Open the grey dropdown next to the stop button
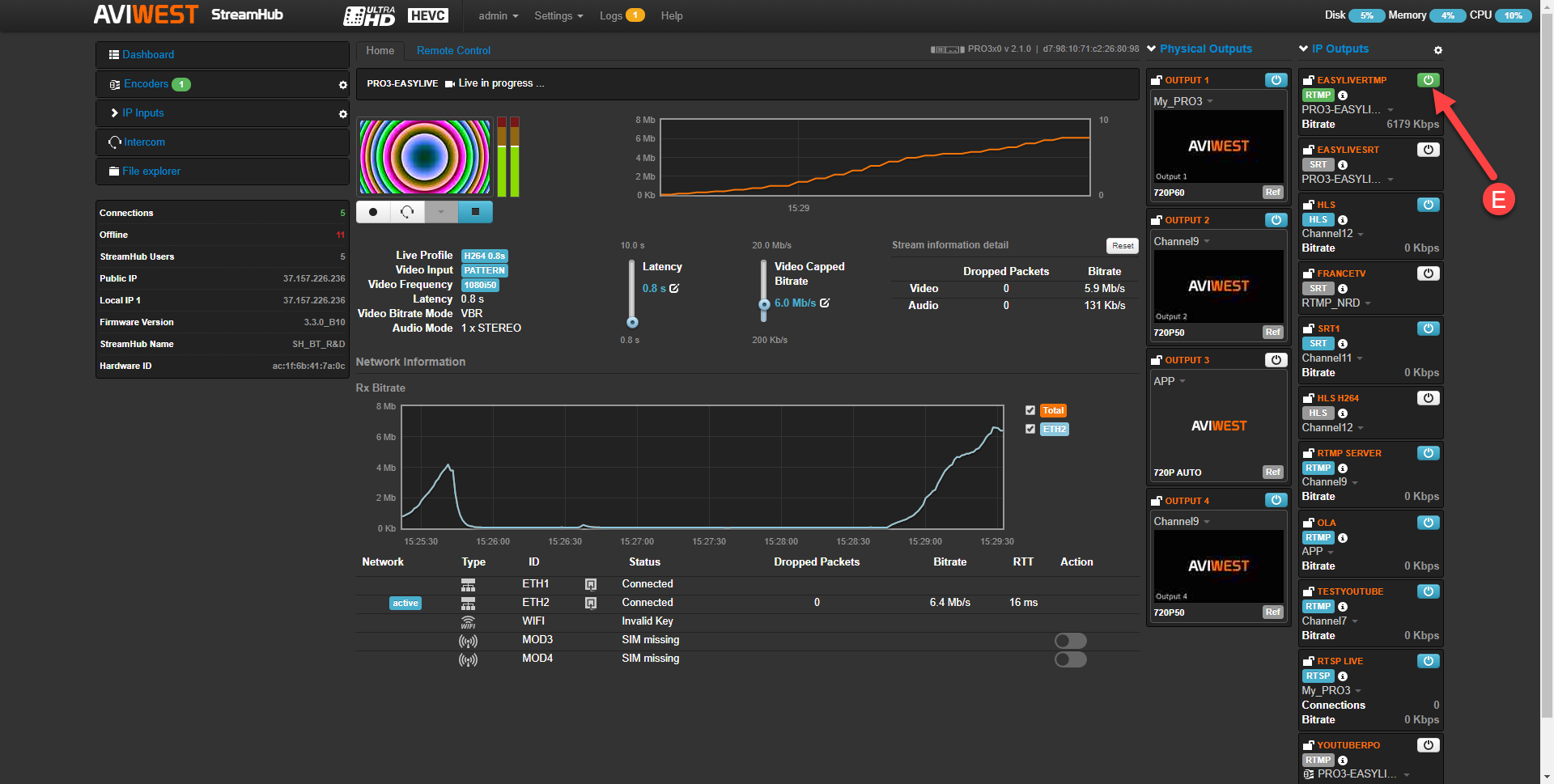The width and height of the screenshot is (1554, 784). pyautogui.click(x=441, y=212)
